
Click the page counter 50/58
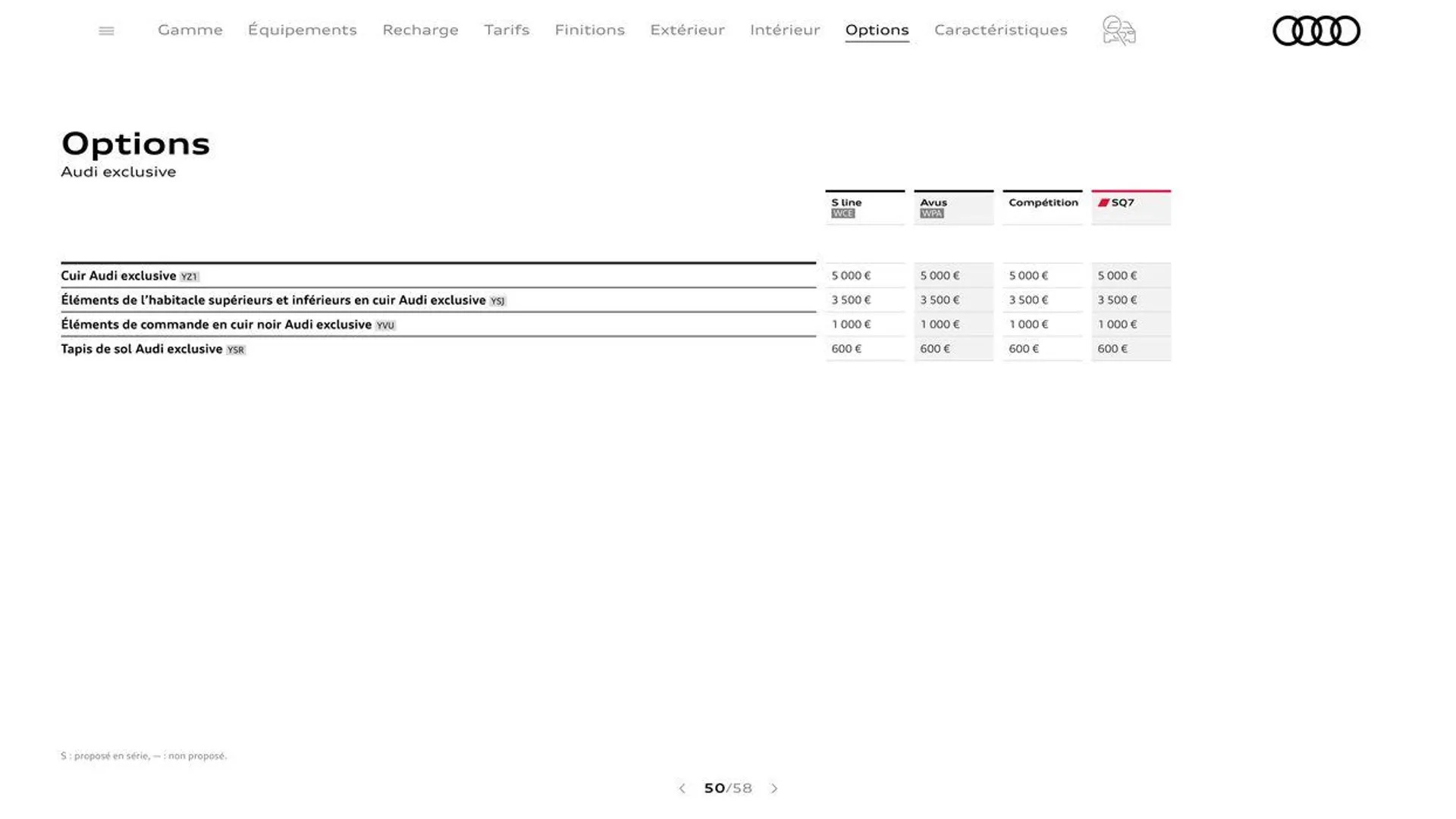pyautogui.click(x=728, y=789)
